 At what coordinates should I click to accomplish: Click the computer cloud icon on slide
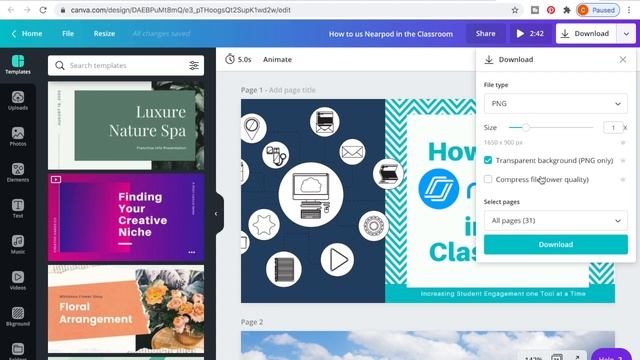[x=311, y=194]
